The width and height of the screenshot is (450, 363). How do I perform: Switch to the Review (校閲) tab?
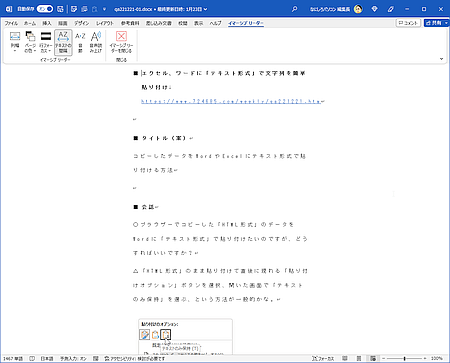tap(183, 23)
